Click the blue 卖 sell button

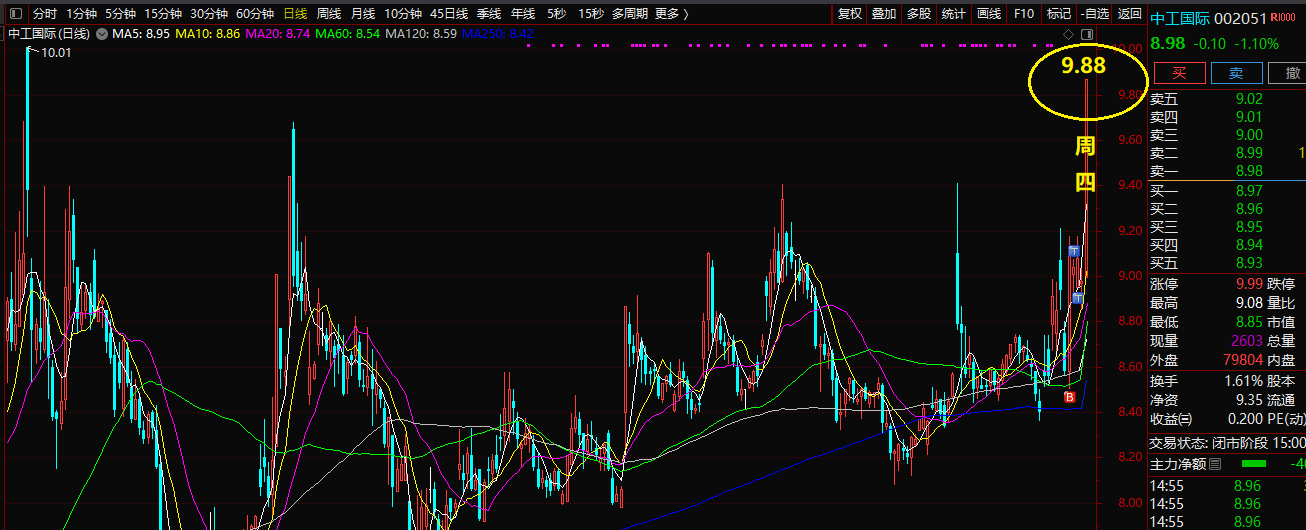(1236, 72)
